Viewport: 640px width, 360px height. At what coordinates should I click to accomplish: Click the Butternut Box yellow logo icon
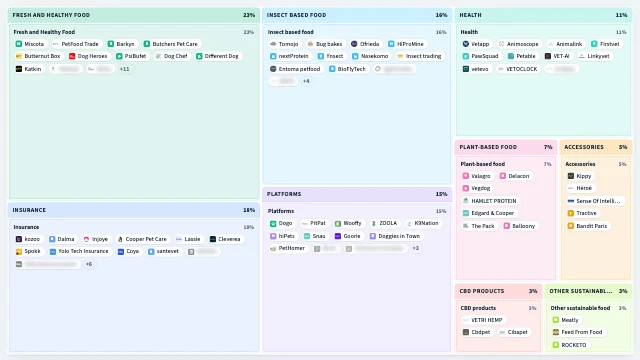[x=19, y=56]
